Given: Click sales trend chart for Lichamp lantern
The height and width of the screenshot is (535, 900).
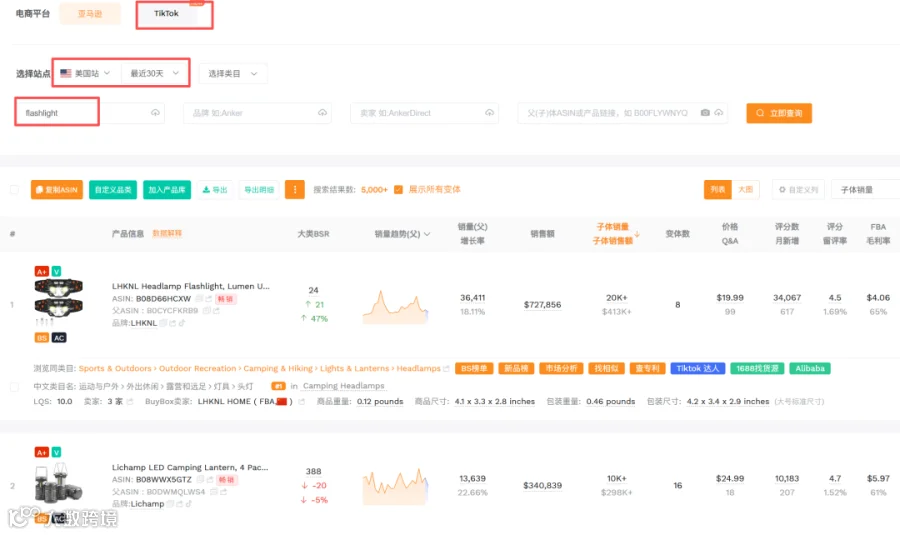Looking at the screenshot, I should coord(395,486).
